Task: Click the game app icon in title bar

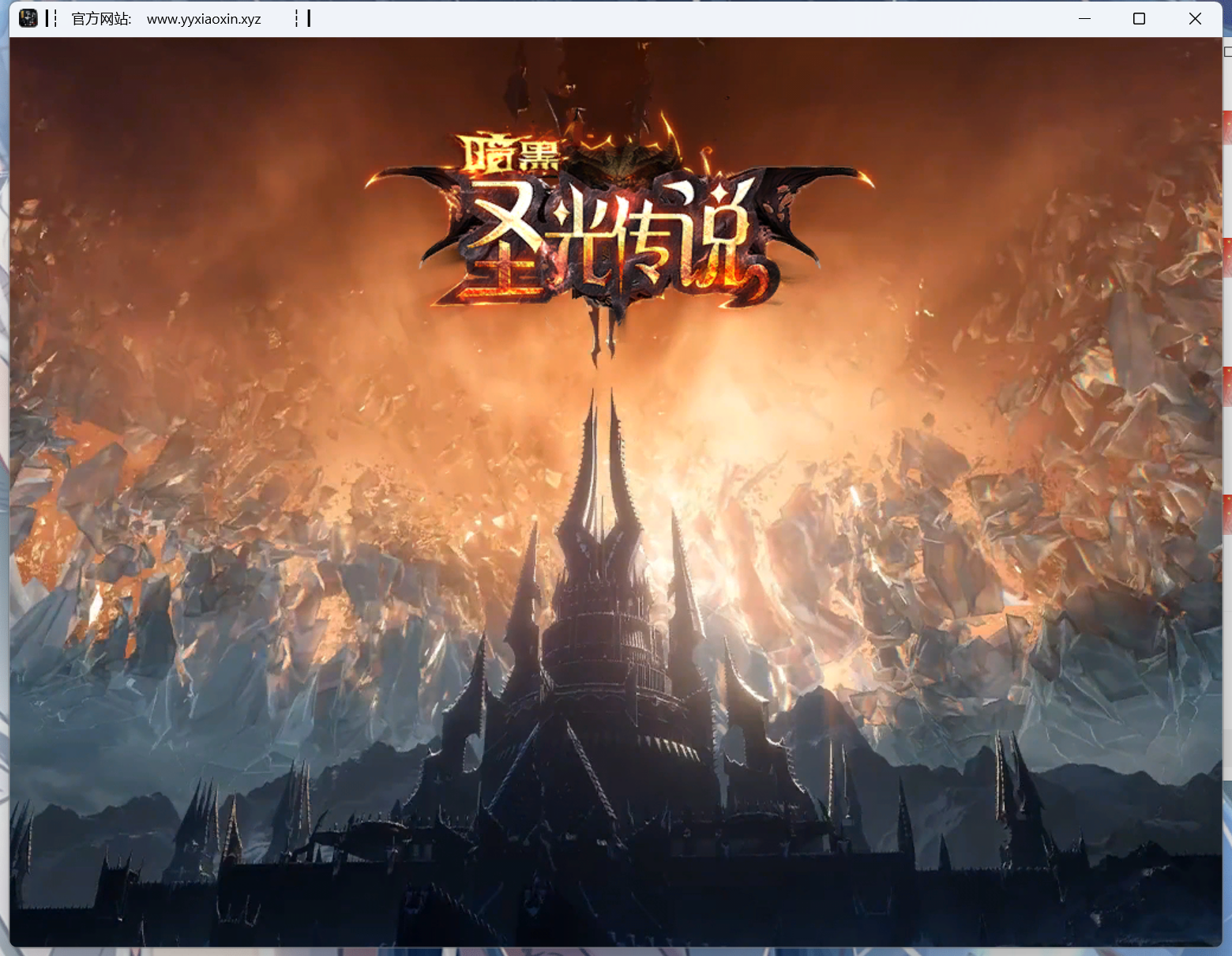Action: click(28, 18)
